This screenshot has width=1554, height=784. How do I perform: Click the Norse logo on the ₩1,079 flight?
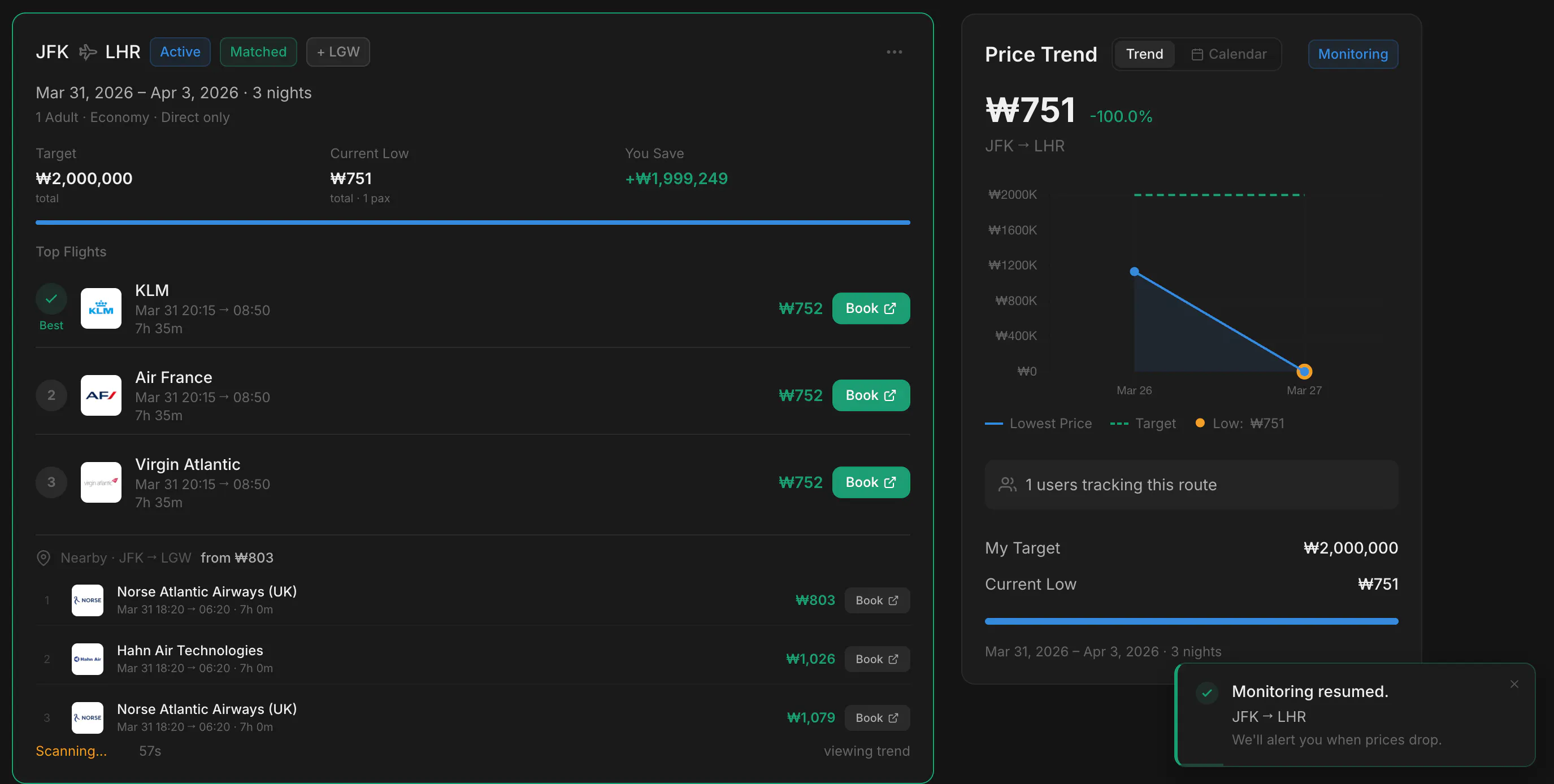88,718
